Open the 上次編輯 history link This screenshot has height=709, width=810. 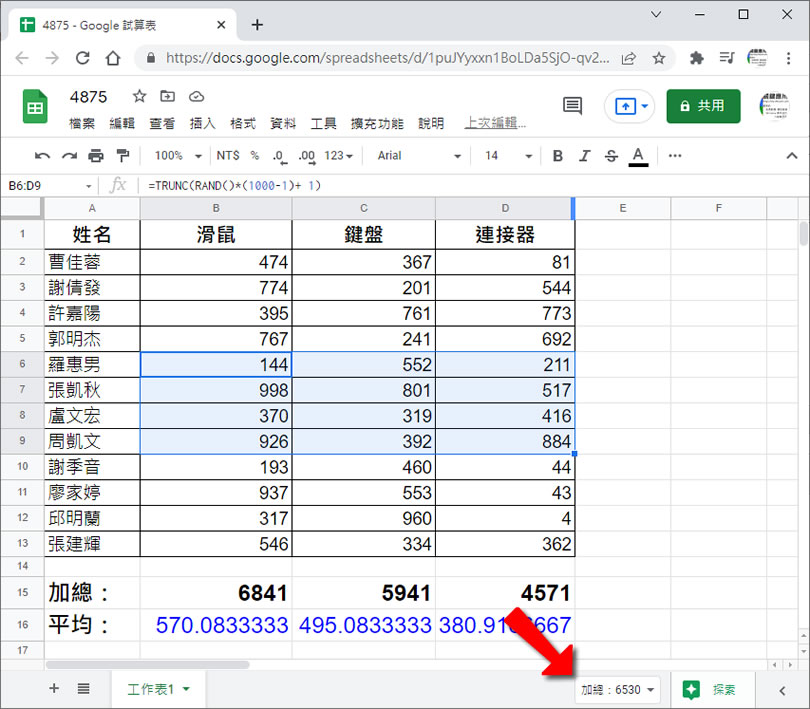point(495,123)
